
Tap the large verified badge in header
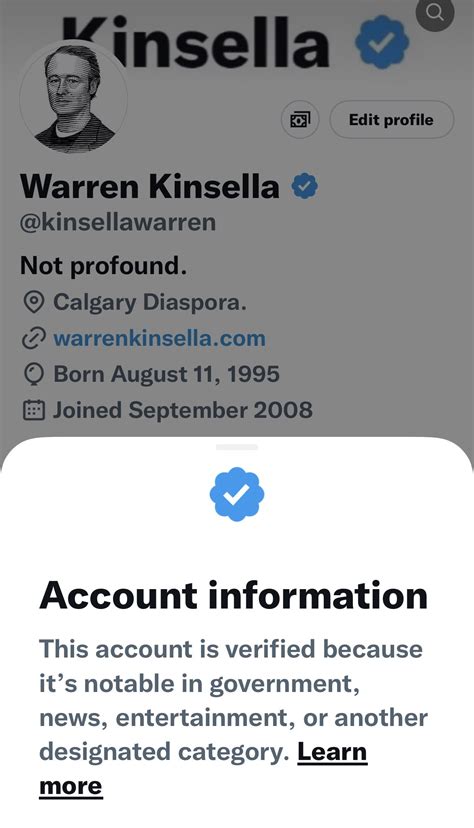(x=382, y=43)
